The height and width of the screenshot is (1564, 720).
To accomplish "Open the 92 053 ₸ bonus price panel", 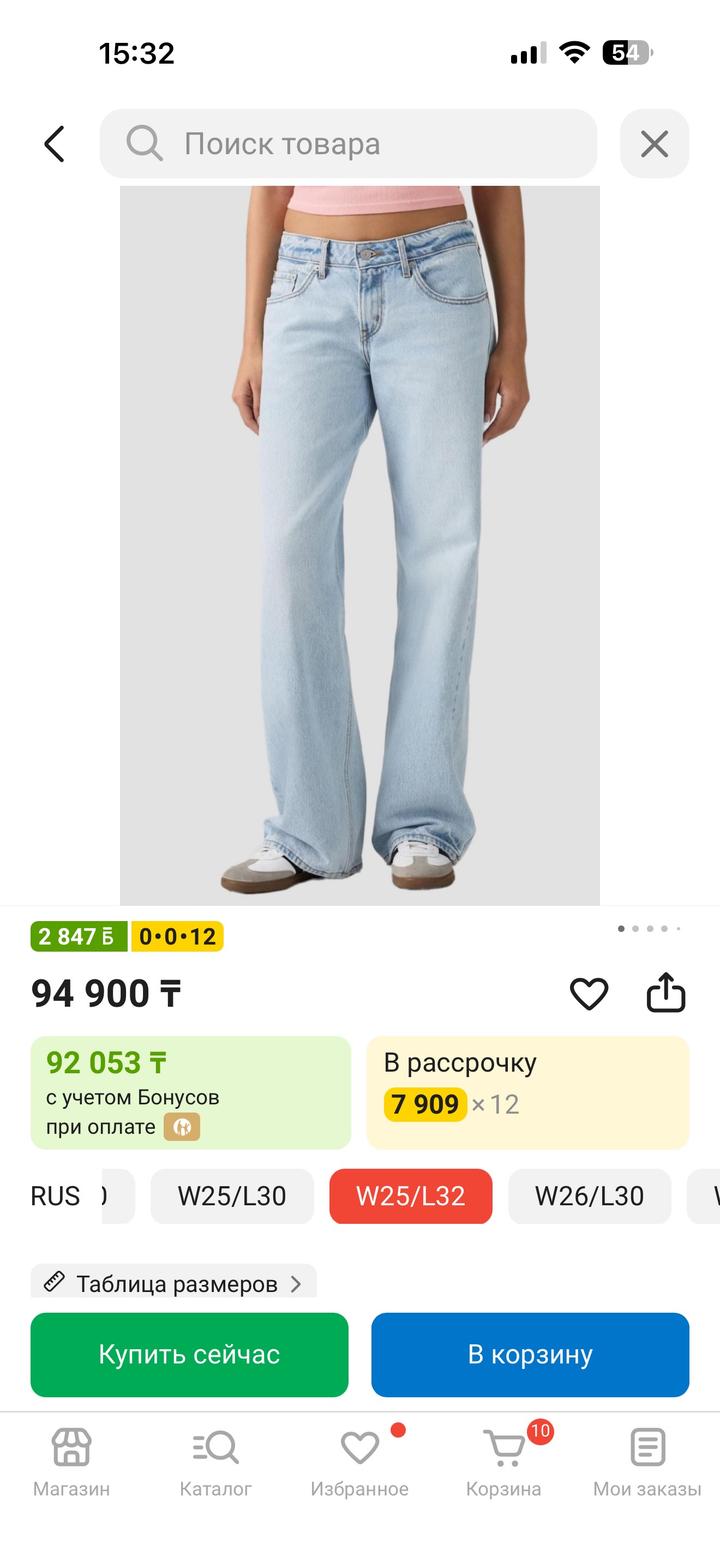I will point(191,1093).
